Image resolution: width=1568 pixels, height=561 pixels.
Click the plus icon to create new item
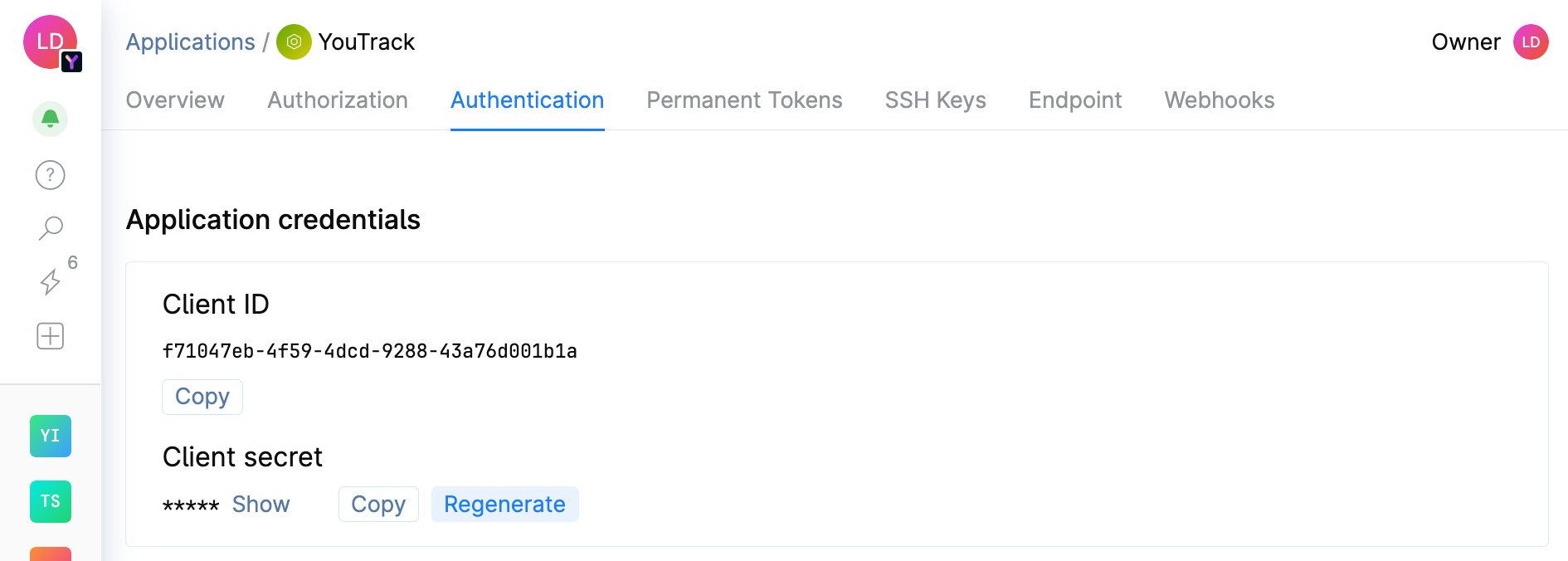tap(50, 335)
